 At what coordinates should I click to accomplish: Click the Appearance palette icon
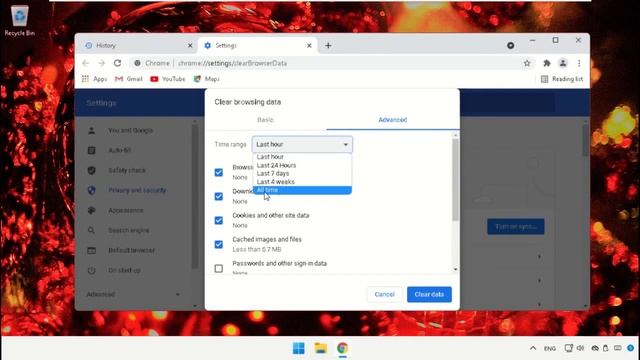coord(91,210)
